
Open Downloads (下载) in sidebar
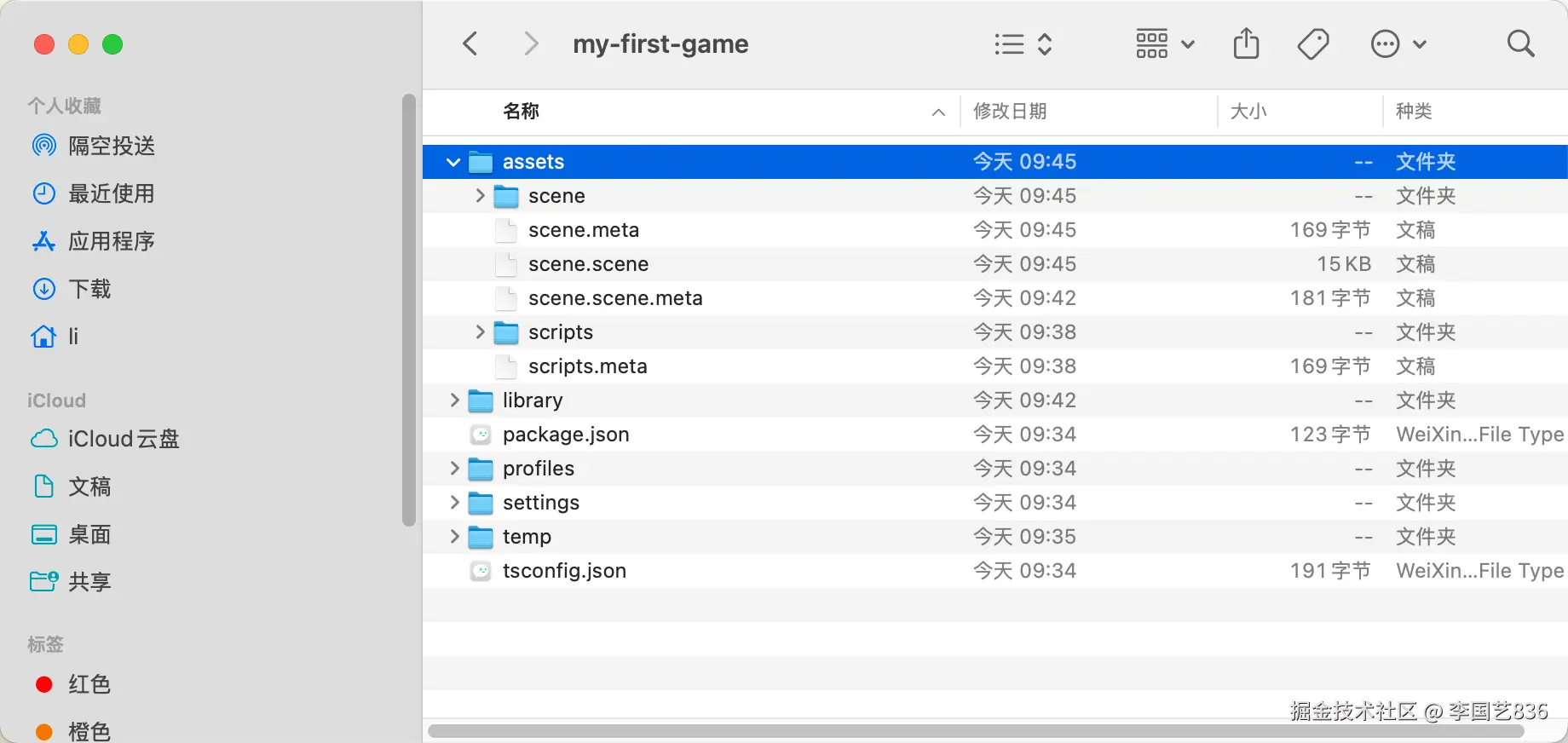[72, 289]
